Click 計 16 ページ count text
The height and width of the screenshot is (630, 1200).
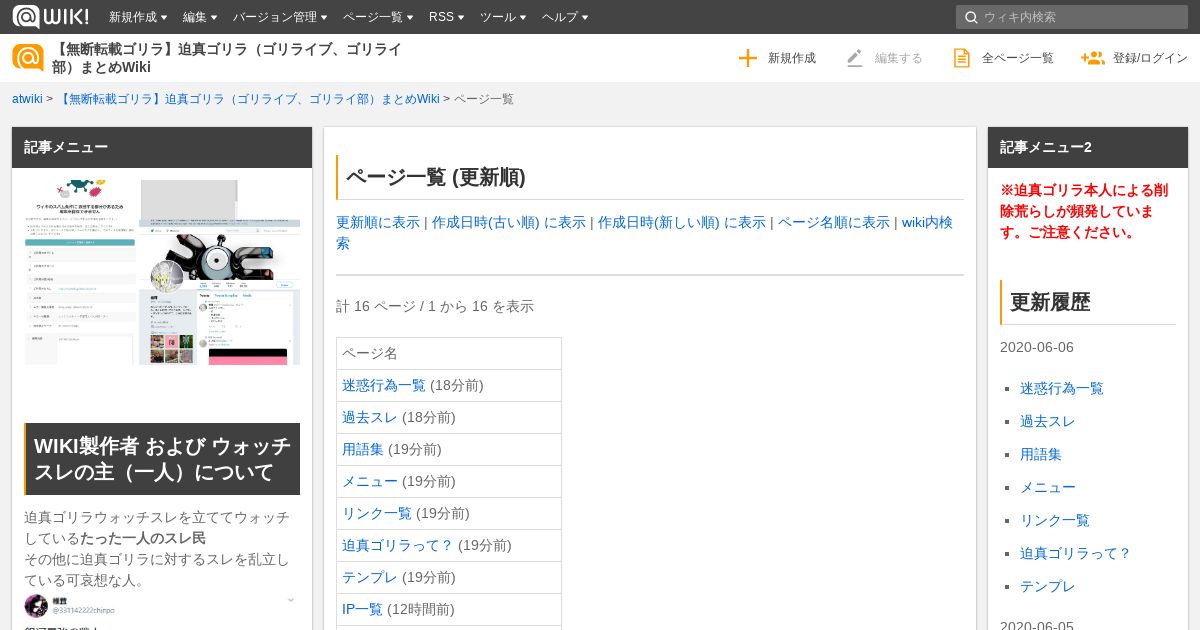pos(435,306)
